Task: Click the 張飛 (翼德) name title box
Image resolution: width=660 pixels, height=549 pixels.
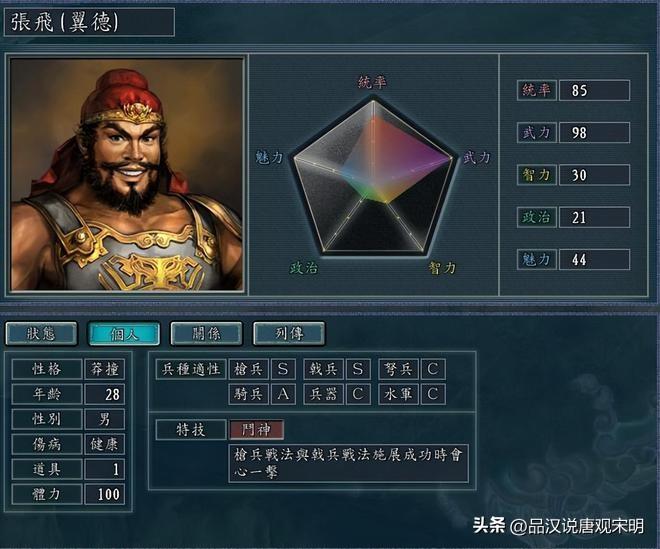Action: 89,22
